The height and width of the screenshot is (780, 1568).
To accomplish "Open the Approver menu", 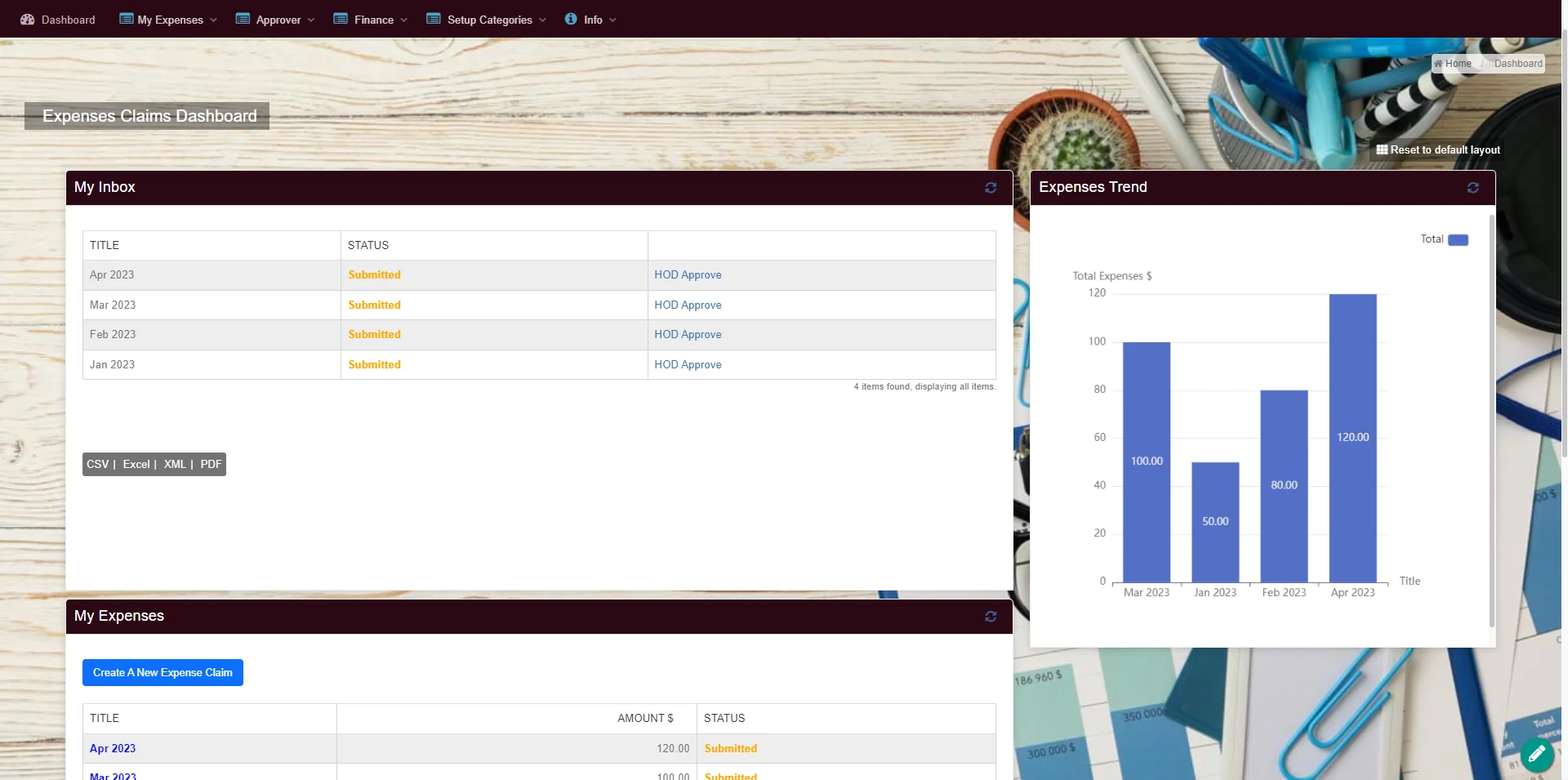I will [275, 20].
